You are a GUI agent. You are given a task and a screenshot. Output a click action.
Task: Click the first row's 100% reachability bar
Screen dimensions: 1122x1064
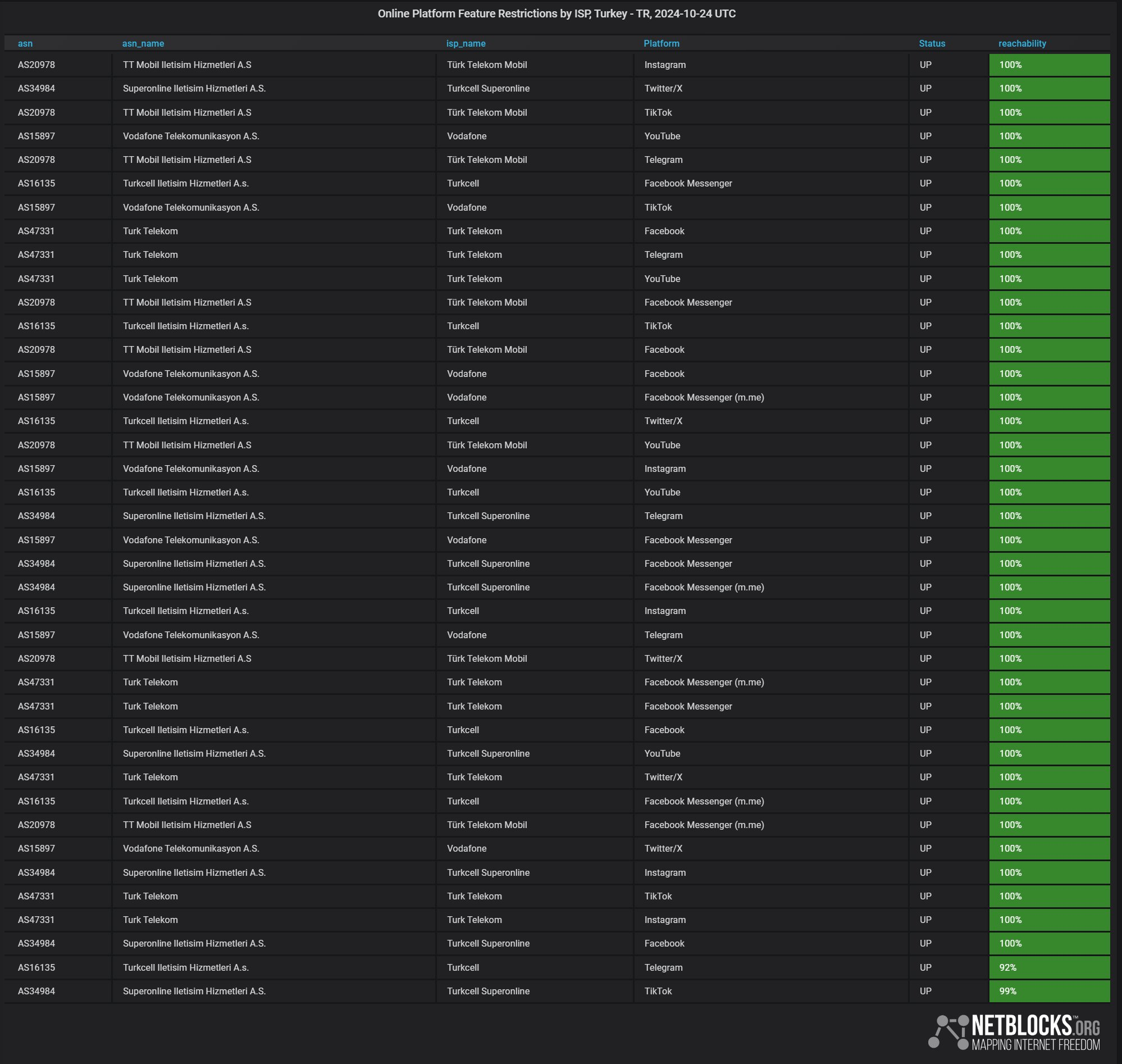[1050, 65]
